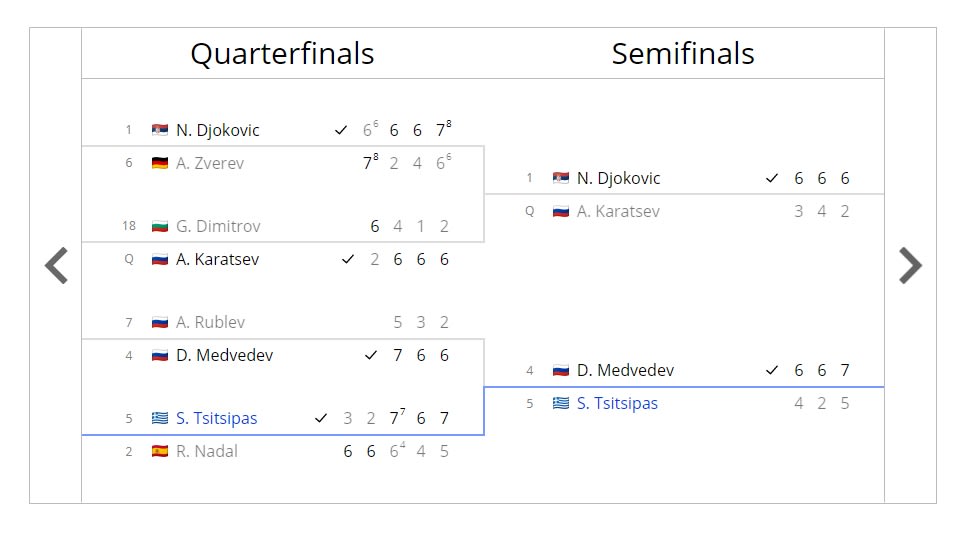Click S. Tsitsipas name in semifinals
This screenshot has width=971, height=533.
(617, 403)
